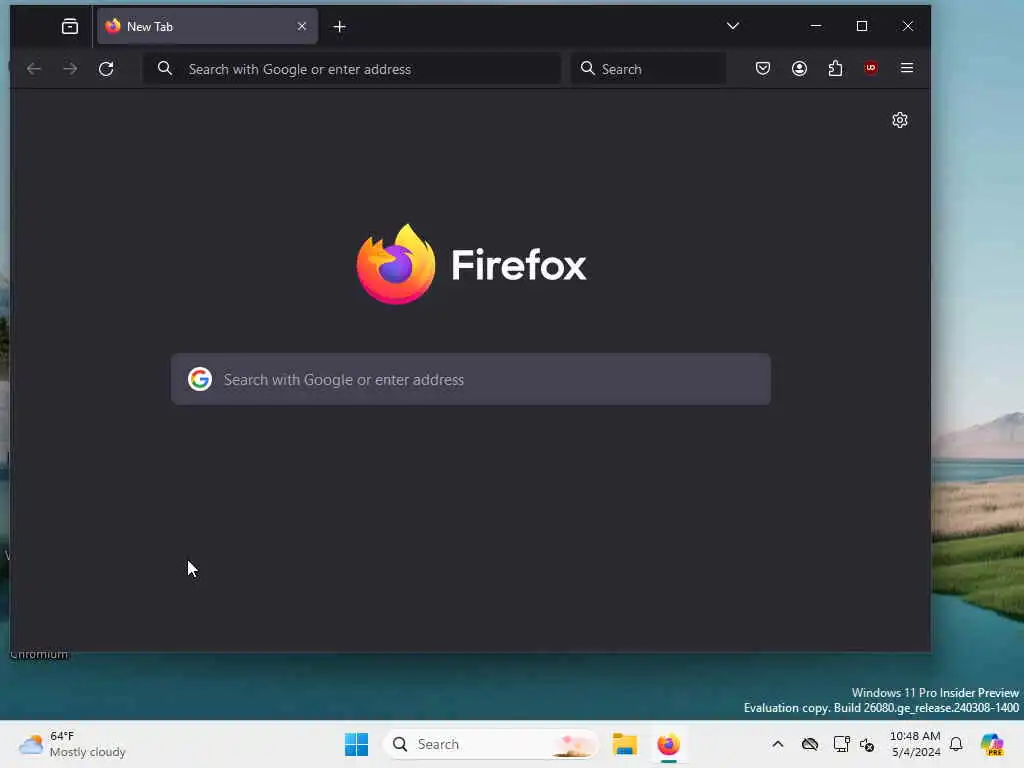Open File Explorer from taskbar
This screenshot has width=1024, height=768.
click(624, 744)
